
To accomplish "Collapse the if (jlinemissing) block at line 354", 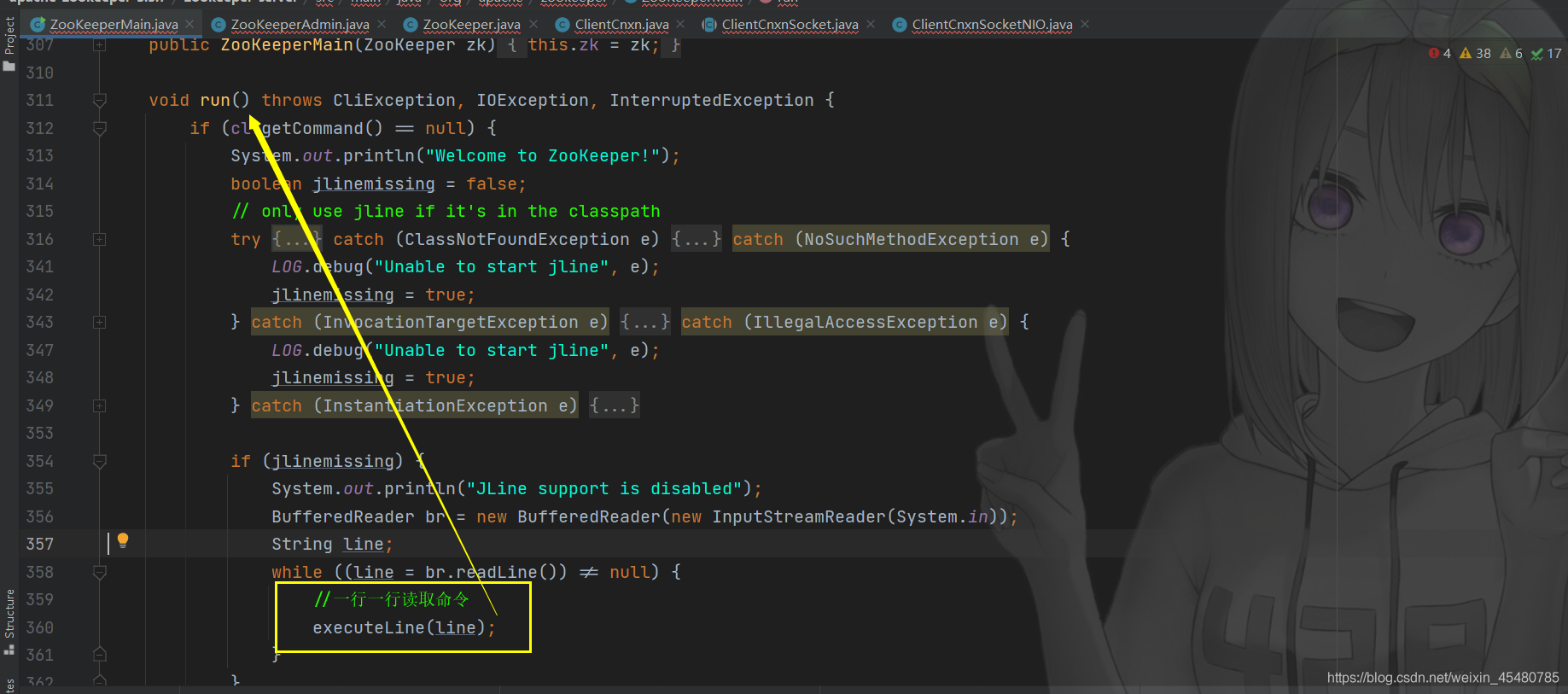I will click(100, 462).
